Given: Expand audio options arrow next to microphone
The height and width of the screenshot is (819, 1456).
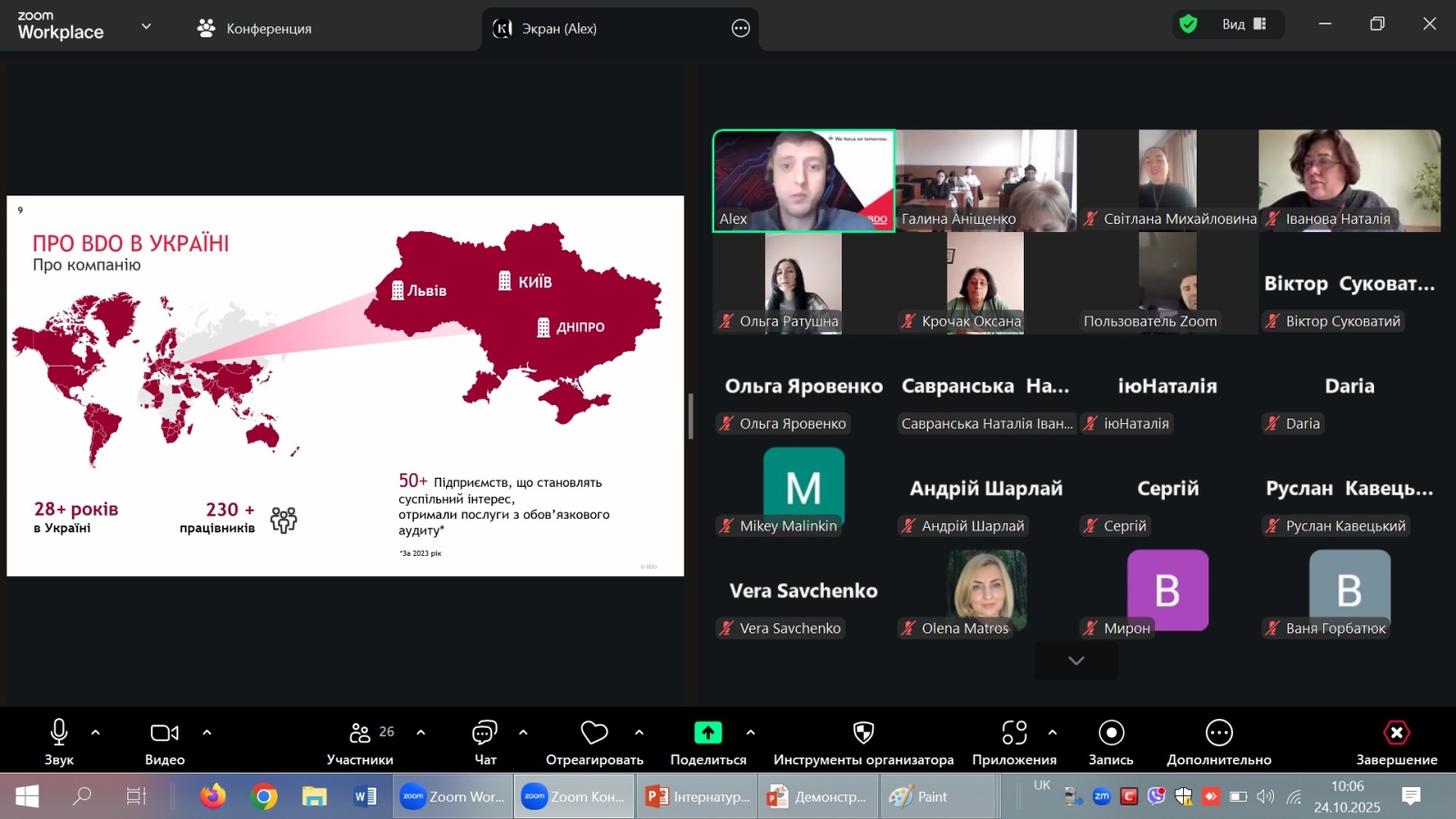Looking at the screenshot, I should [x=96, y=733].
